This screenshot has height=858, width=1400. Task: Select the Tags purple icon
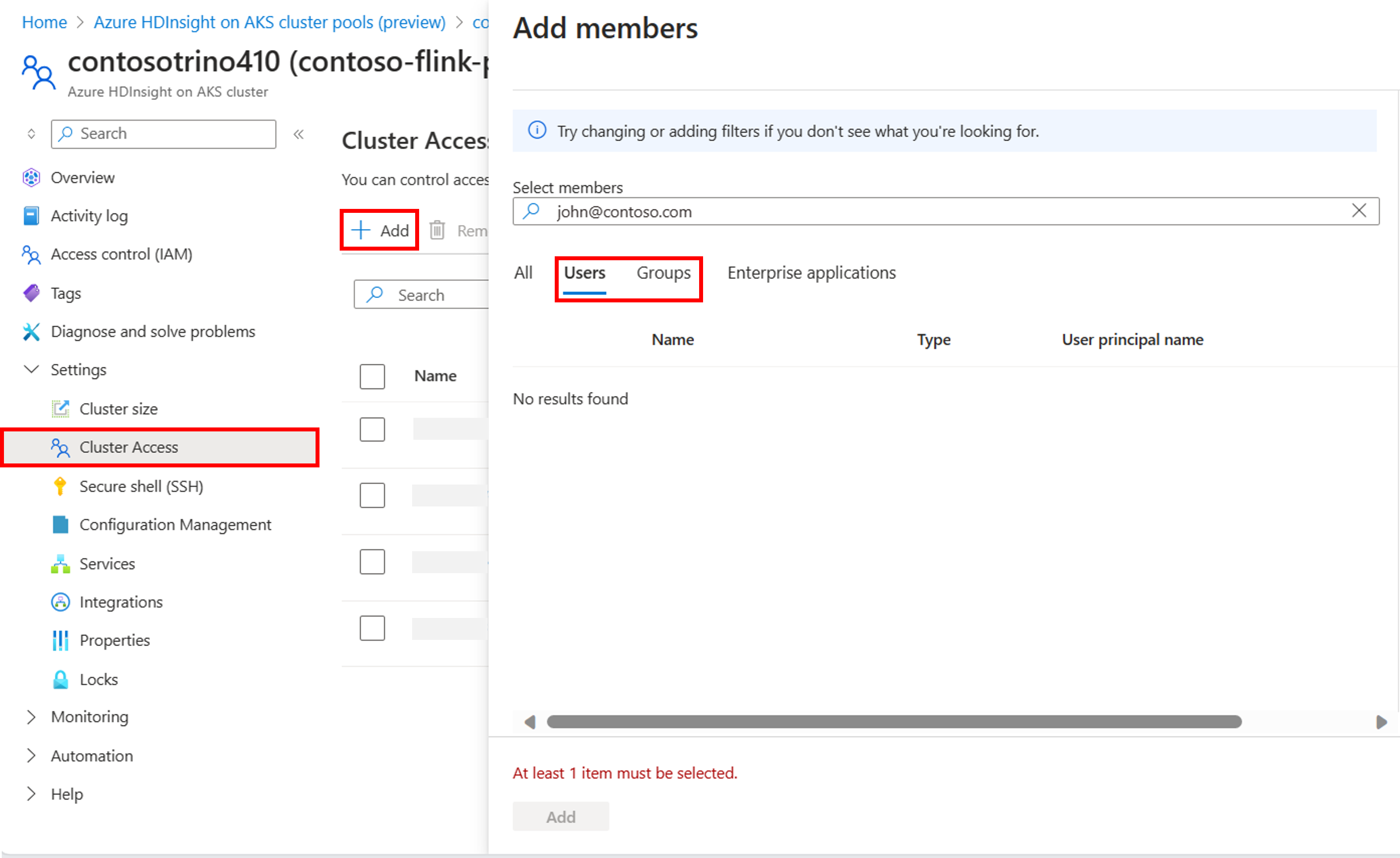pyautogui.click(x=31, y=293)
